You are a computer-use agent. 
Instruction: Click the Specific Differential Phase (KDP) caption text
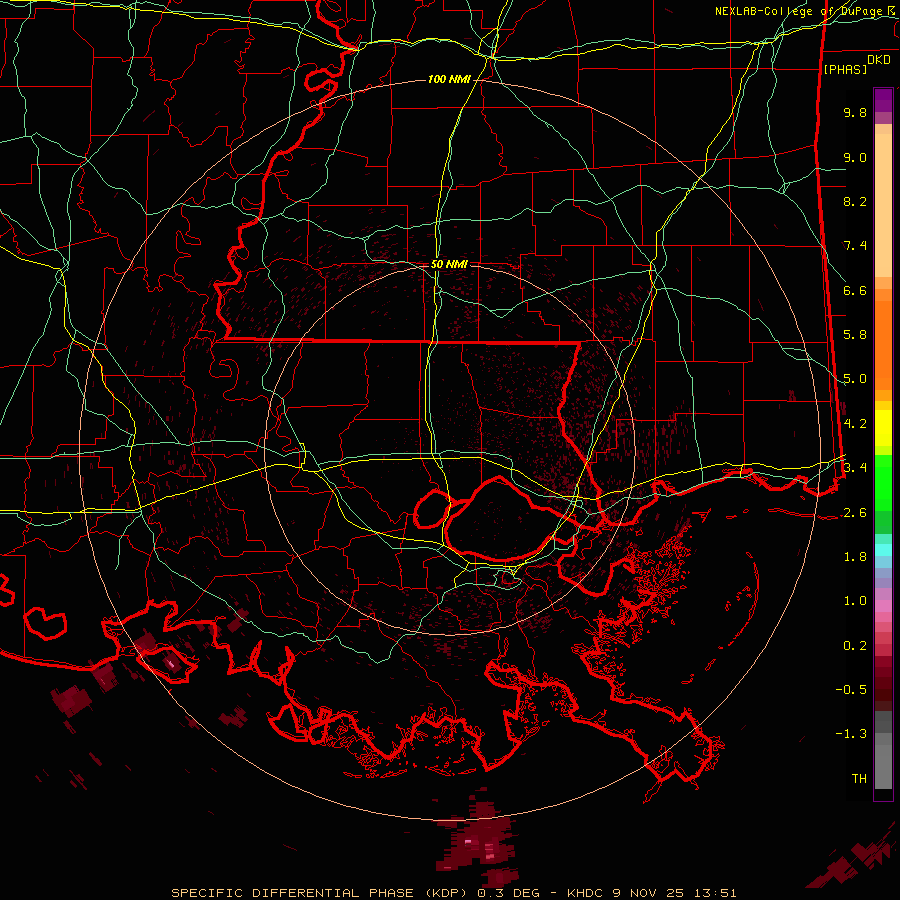(453, 893)
